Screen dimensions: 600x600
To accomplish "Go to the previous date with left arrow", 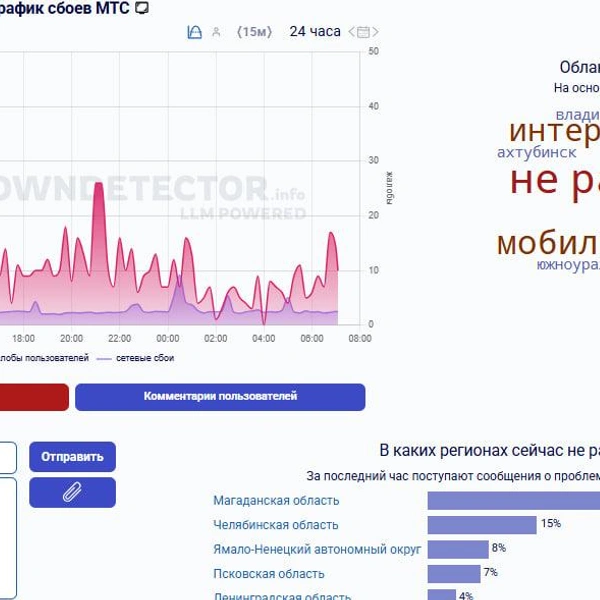I will tap(351, 32).
